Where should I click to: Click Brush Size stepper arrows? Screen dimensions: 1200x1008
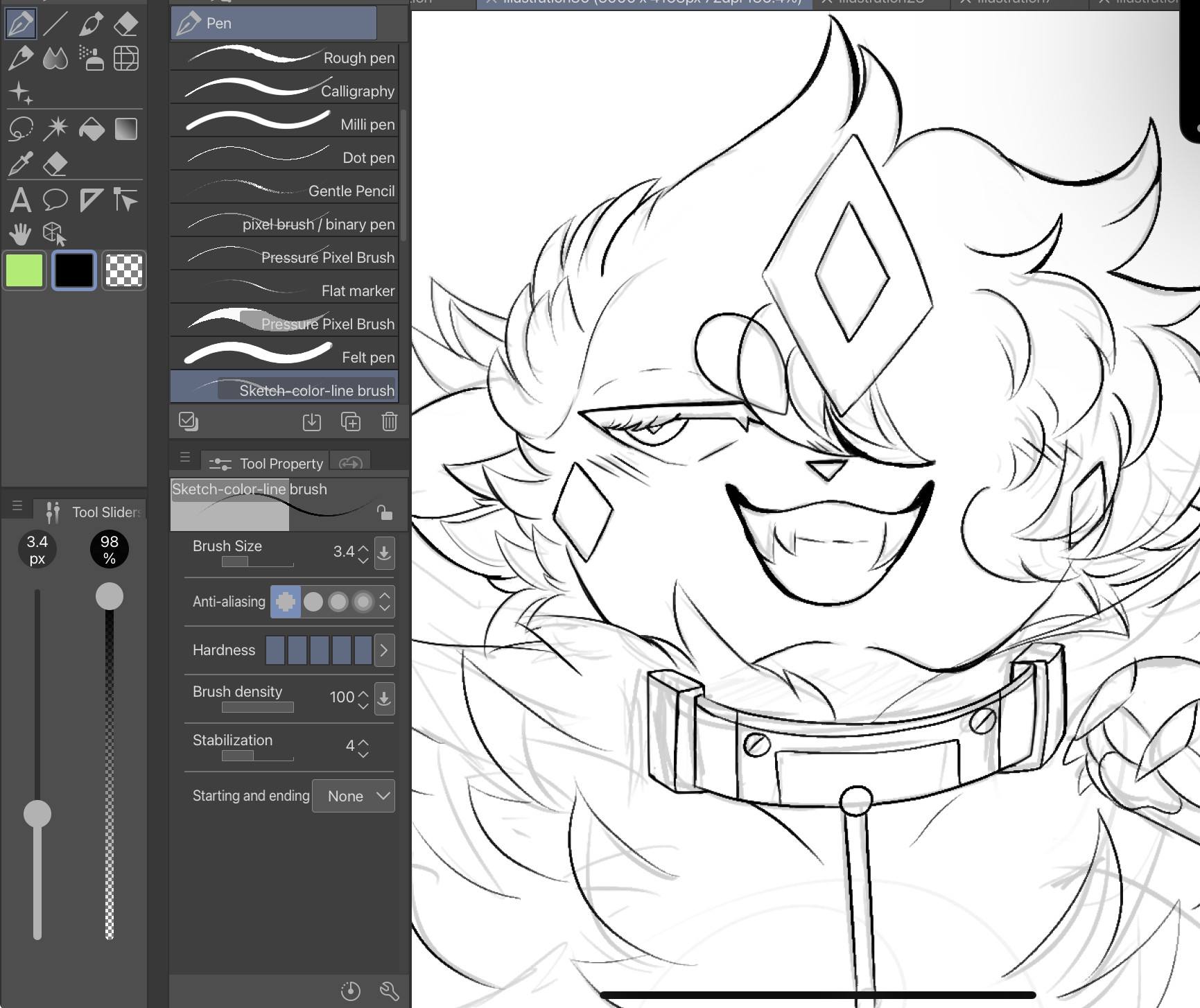pyautogui.click(x=363, y=554)
